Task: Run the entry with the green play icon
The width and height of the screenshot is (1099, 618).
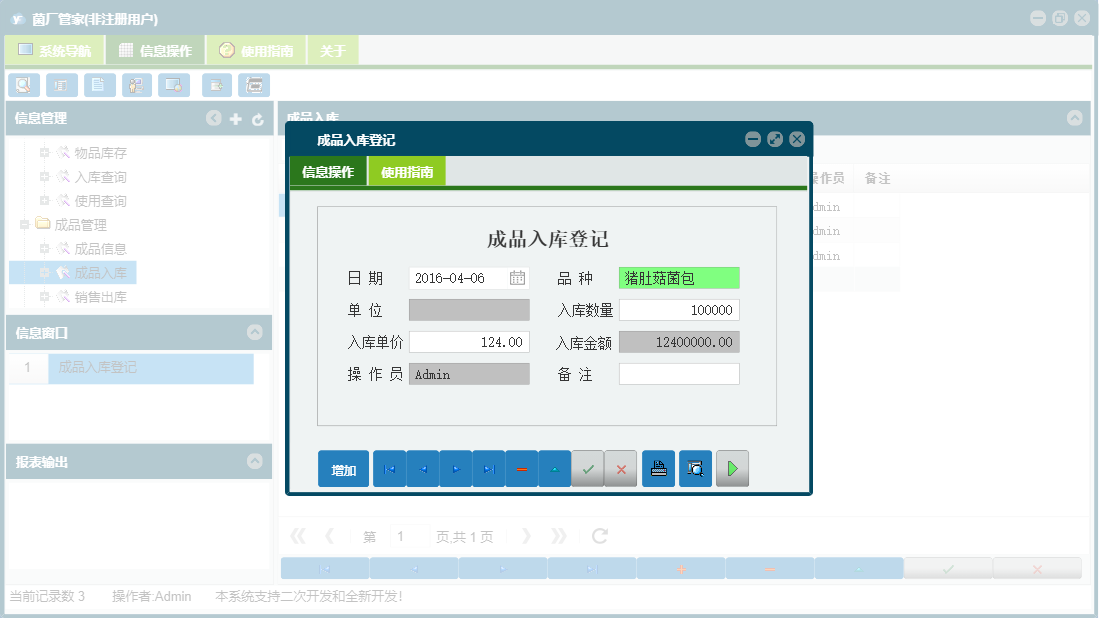Action: point(731,468)
